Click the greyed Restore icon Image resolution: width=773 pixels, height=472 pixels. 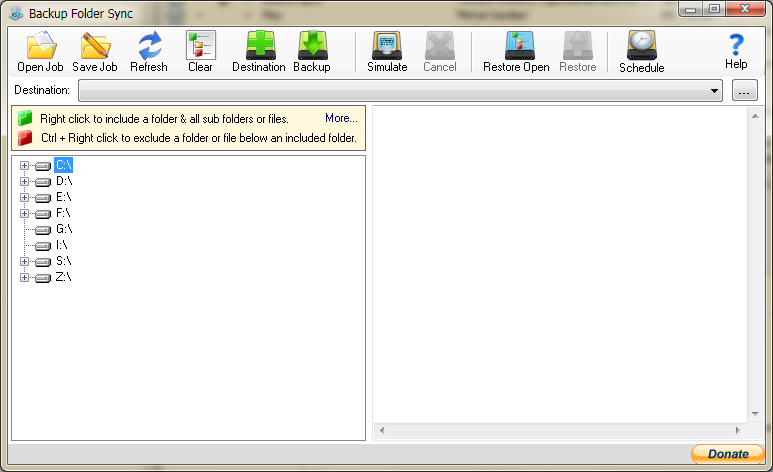coord(578,51)
